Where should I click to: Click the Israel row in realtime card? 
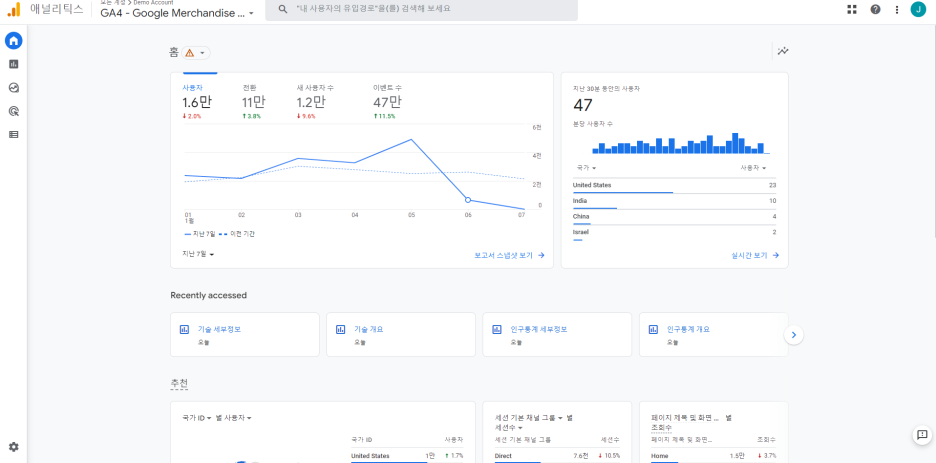pyautogui.click(x=675, y=233)
